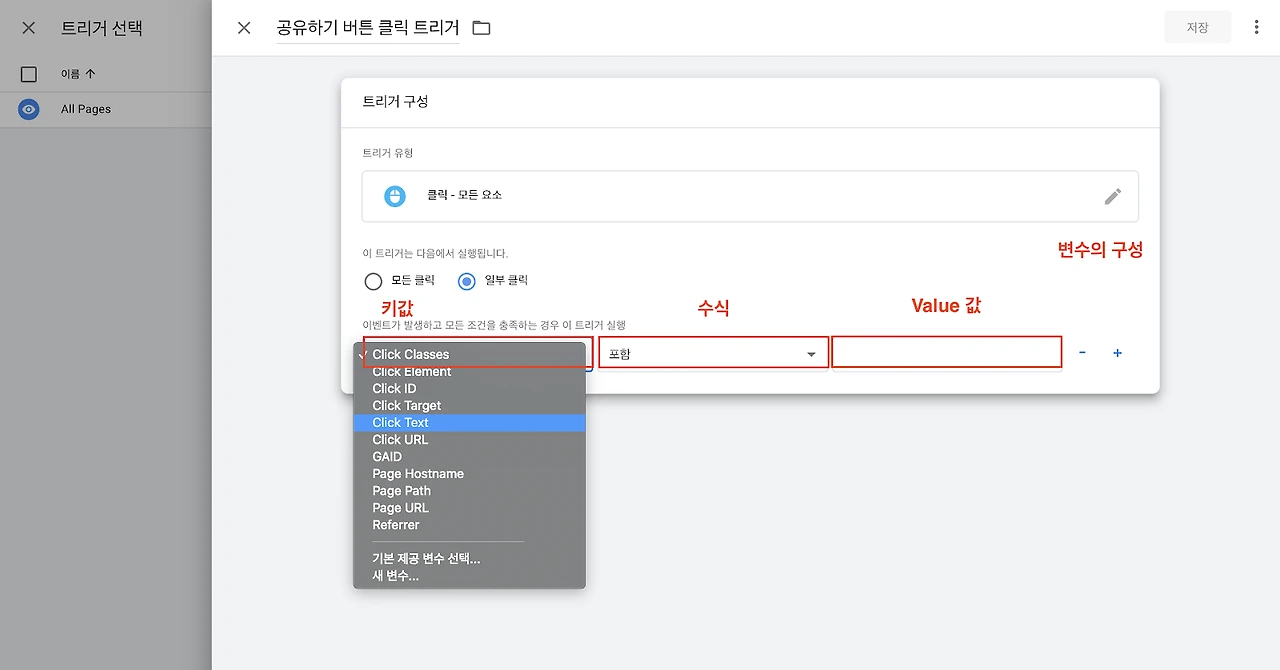Choose Page URL from the variable list
Viewport: 1280px width, 670px height.
(469, 508)
